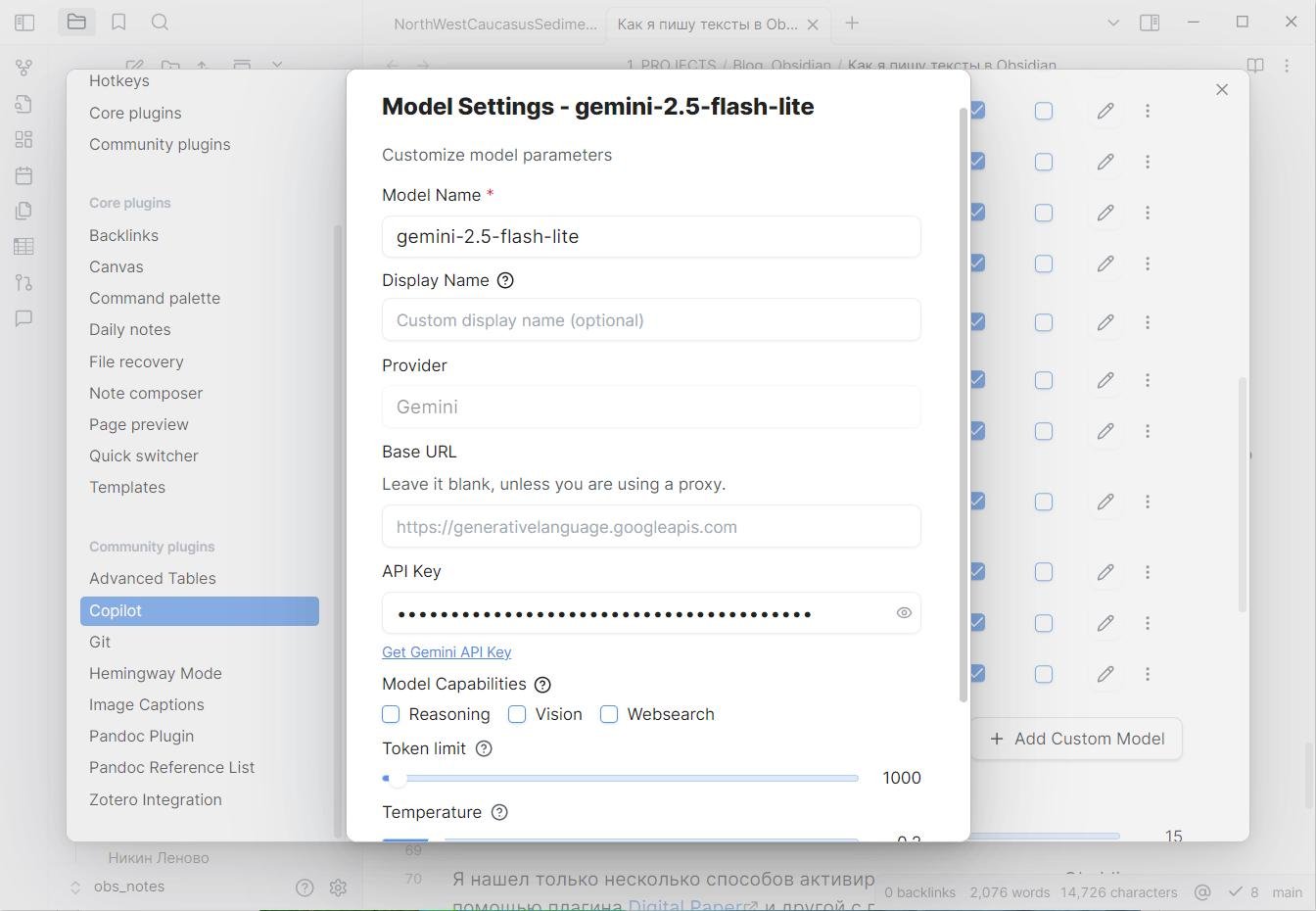Image resolution: width=1316 pixels, height=911 pixels.
Task: Open the comments icon in left ribbon
Action: (x=23, y=318)
